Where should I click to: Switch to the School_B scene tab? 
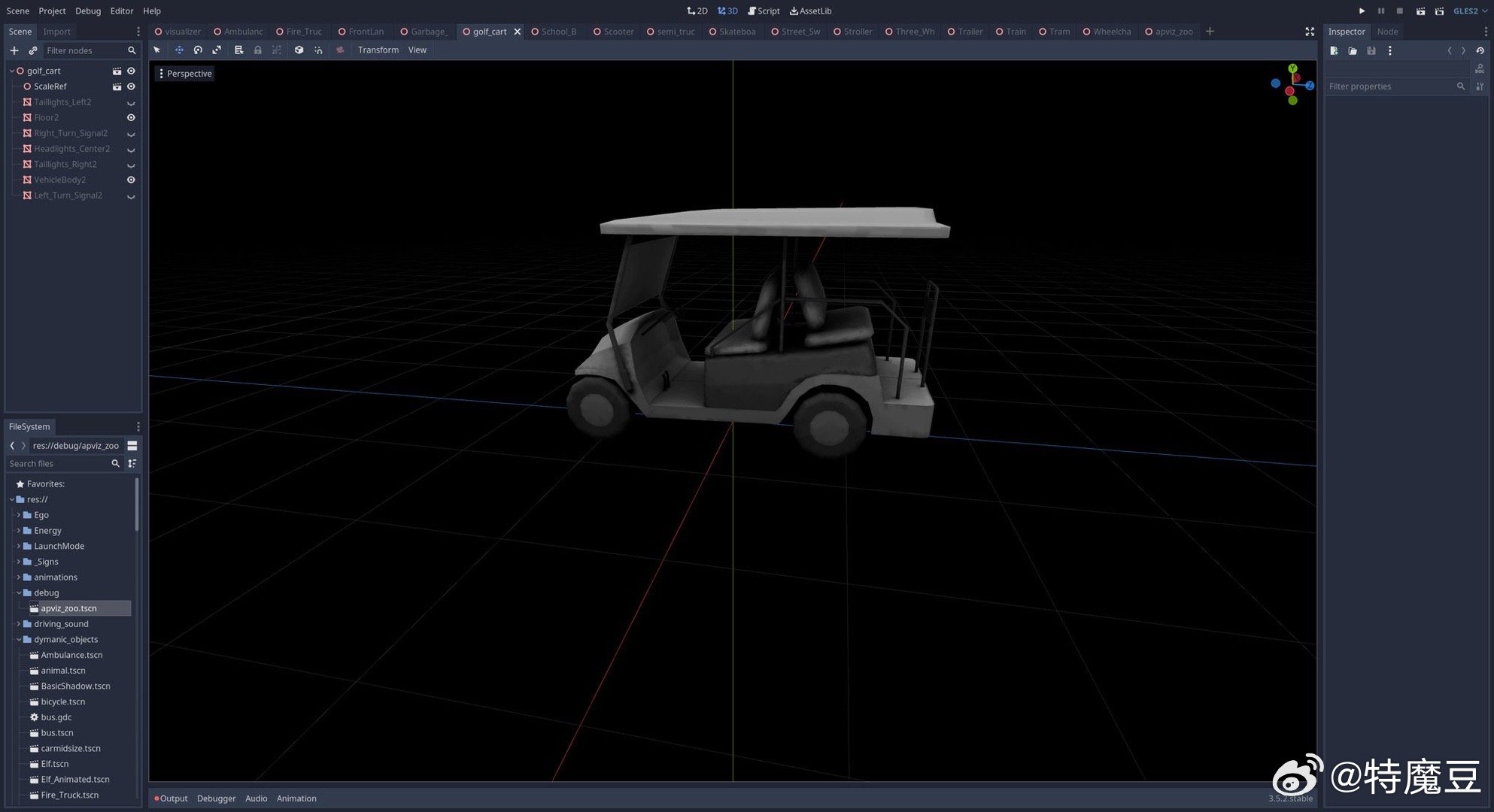[x=558, y=32]
